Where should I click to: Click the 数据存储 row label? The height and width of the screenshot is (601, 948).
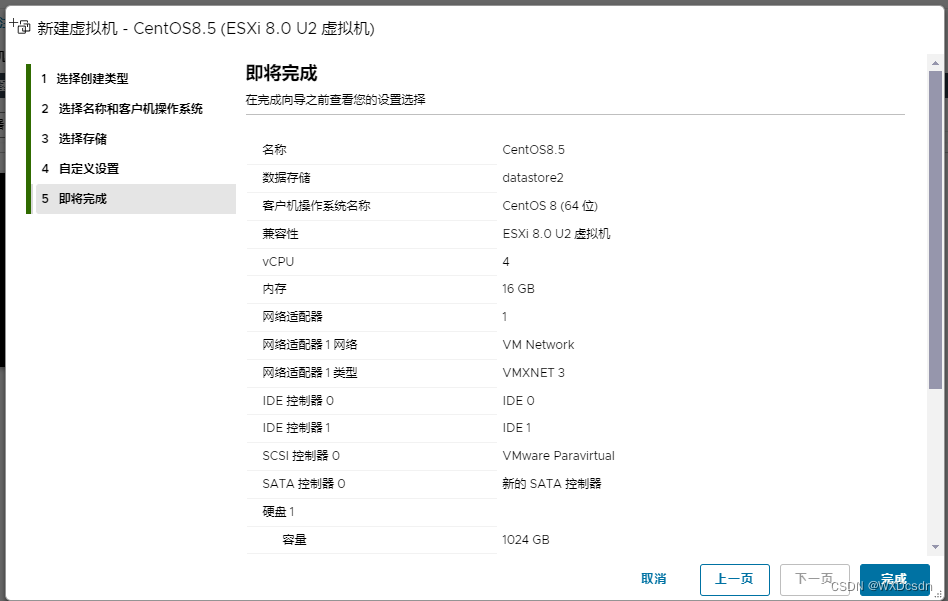pyautogui.click(x=286, y=178)
